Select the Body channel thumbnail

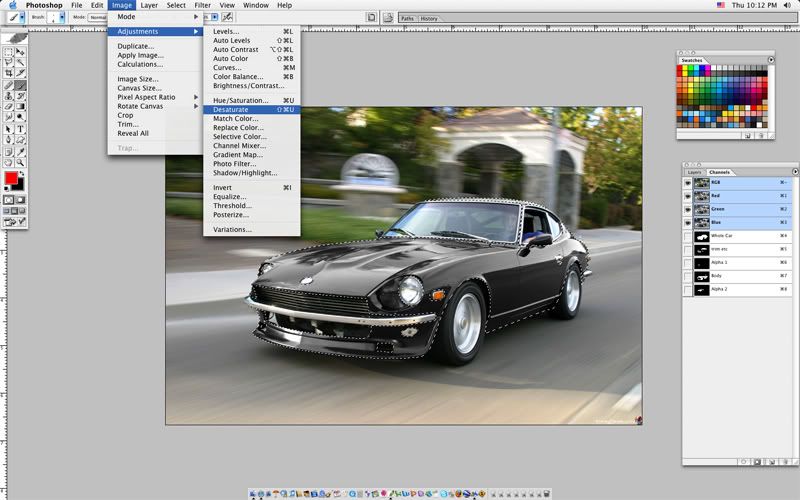(x=702, y=276)
